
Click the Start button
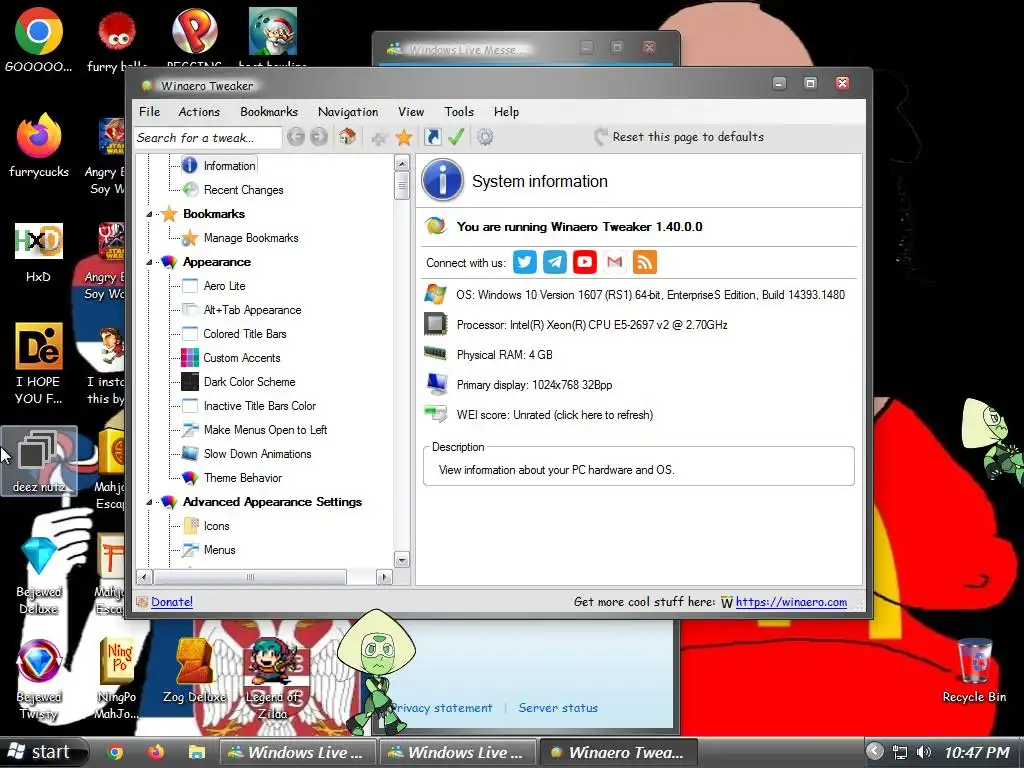(x=43, y=752)
